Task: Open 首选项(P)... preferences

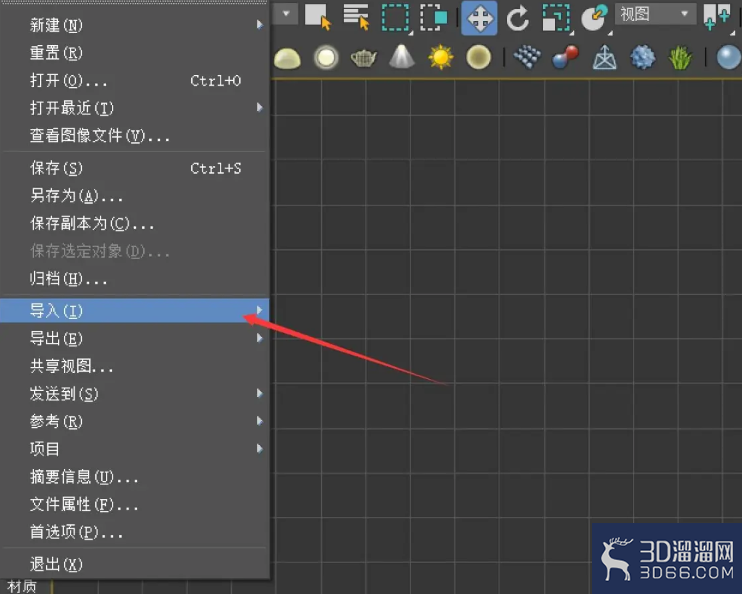Action: click(x=135, y=532)
